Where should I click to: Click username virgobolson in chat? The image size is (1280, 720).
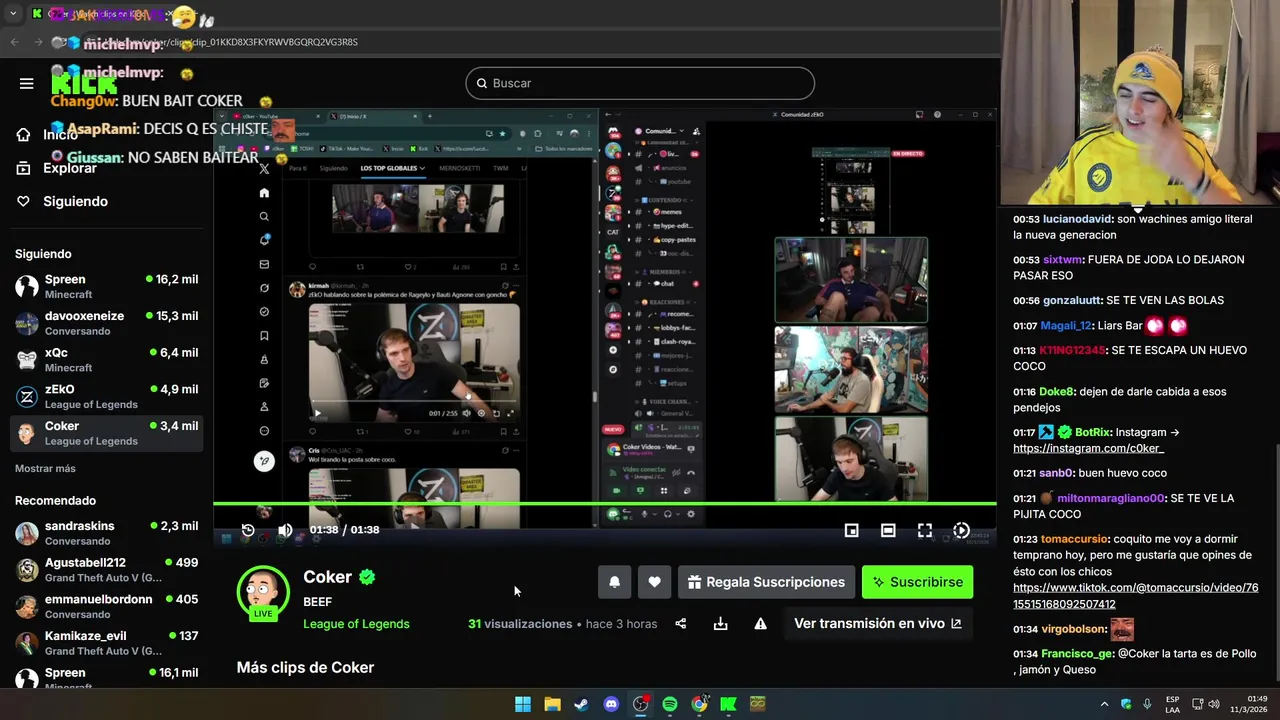coord(1073,629)
